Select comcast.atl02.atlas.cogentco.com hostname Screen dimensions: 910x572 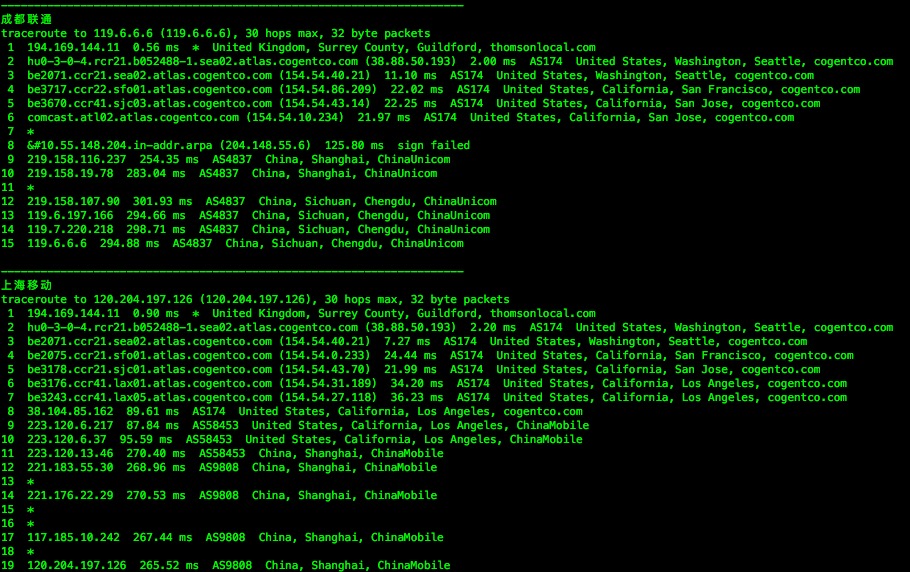tap(133, 117)
